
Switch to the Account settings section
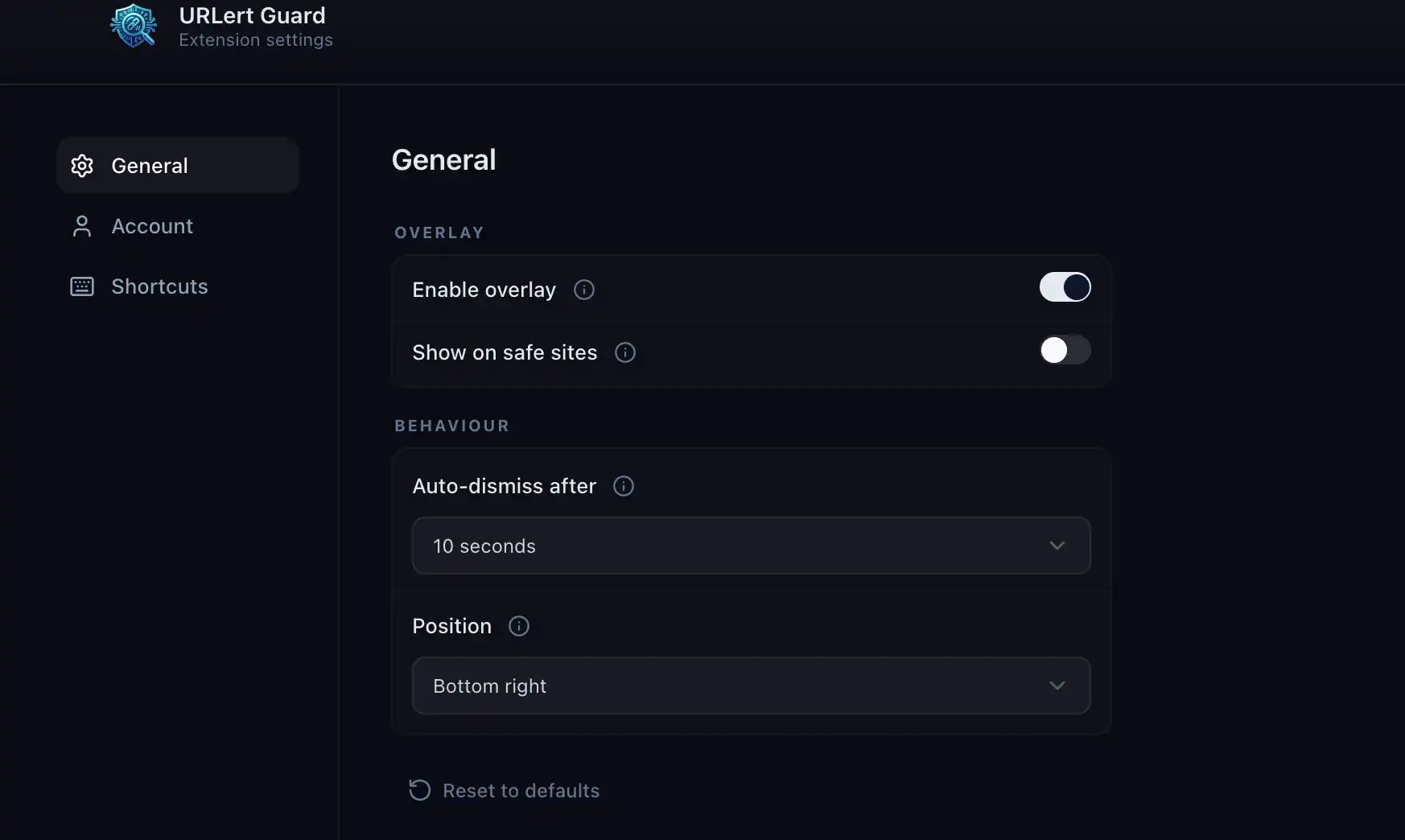152,226
